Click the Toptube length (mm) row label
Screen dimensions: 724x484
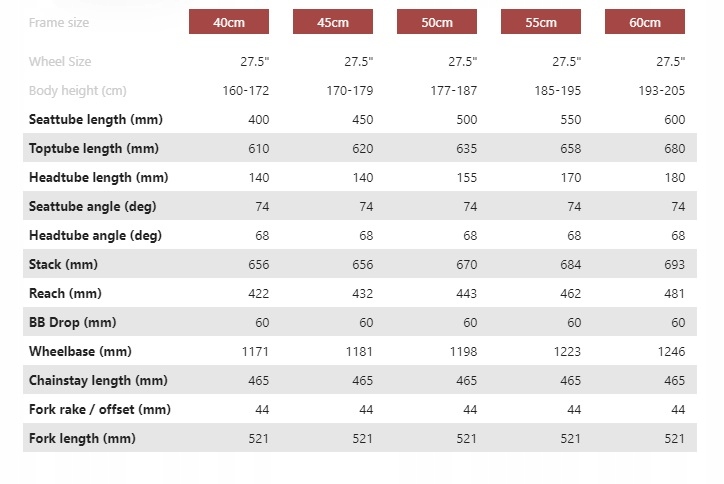94,149
